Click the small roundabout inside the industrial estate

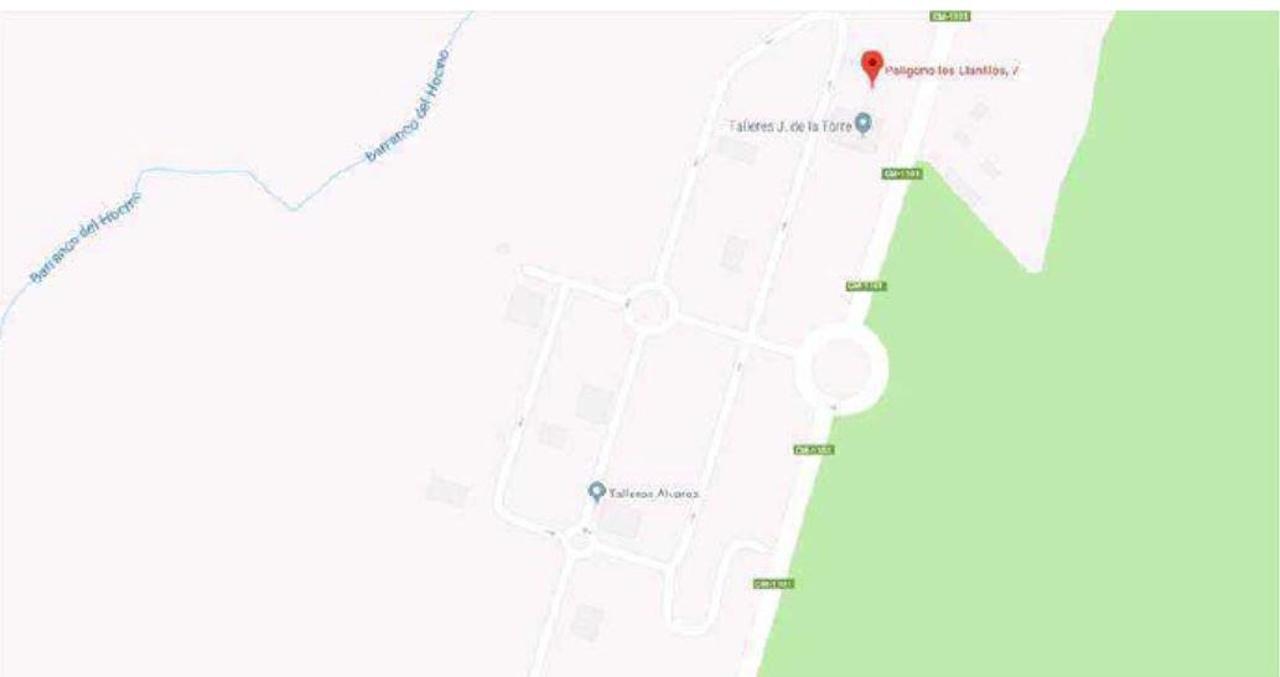[648, 307]
